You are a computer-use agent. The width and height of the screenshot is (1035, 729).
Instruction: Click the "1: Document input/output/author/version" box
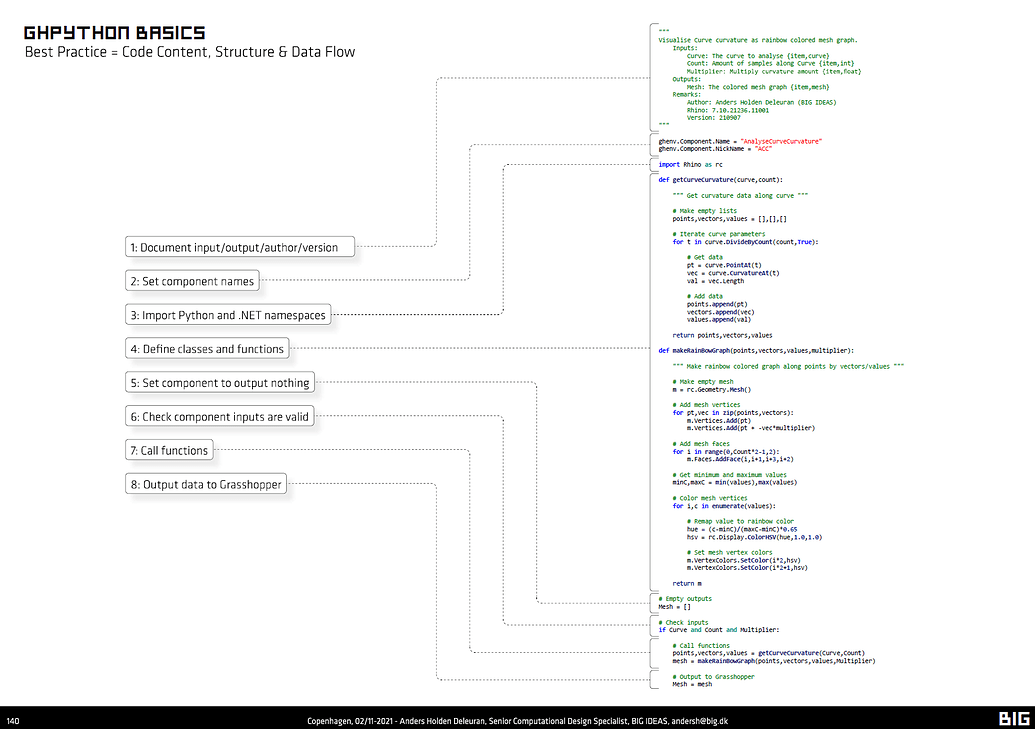coord(239,247)
